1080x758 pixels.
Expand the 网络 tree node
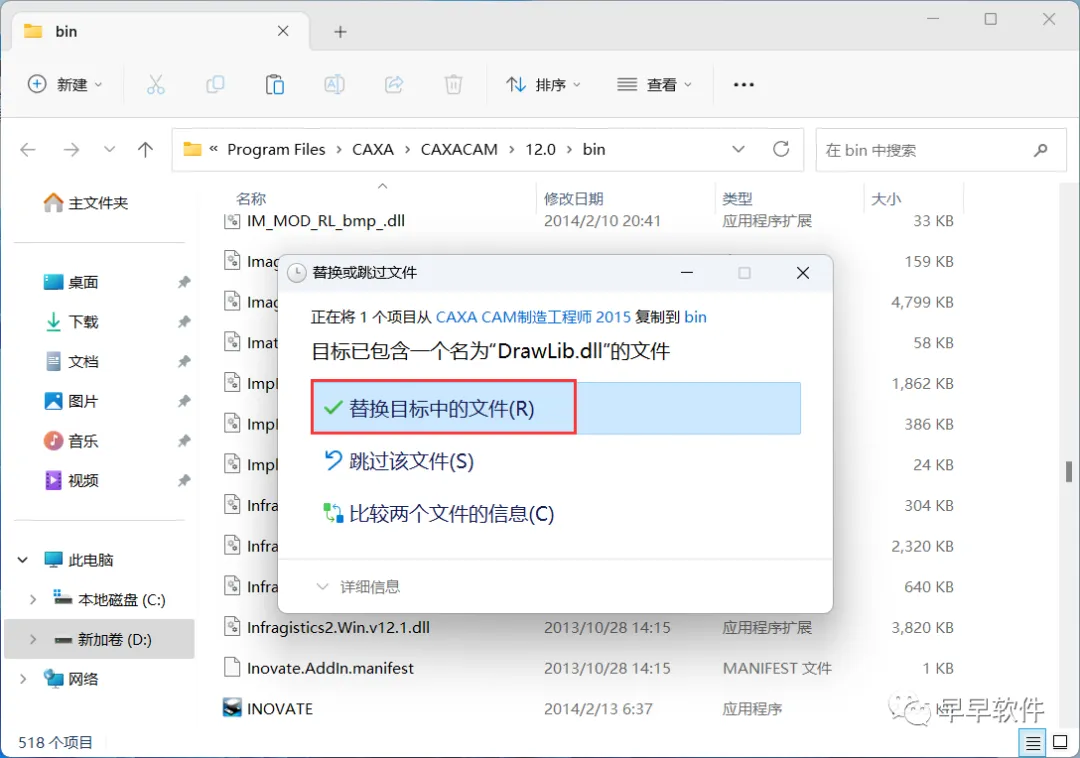[x=23, y=679]
